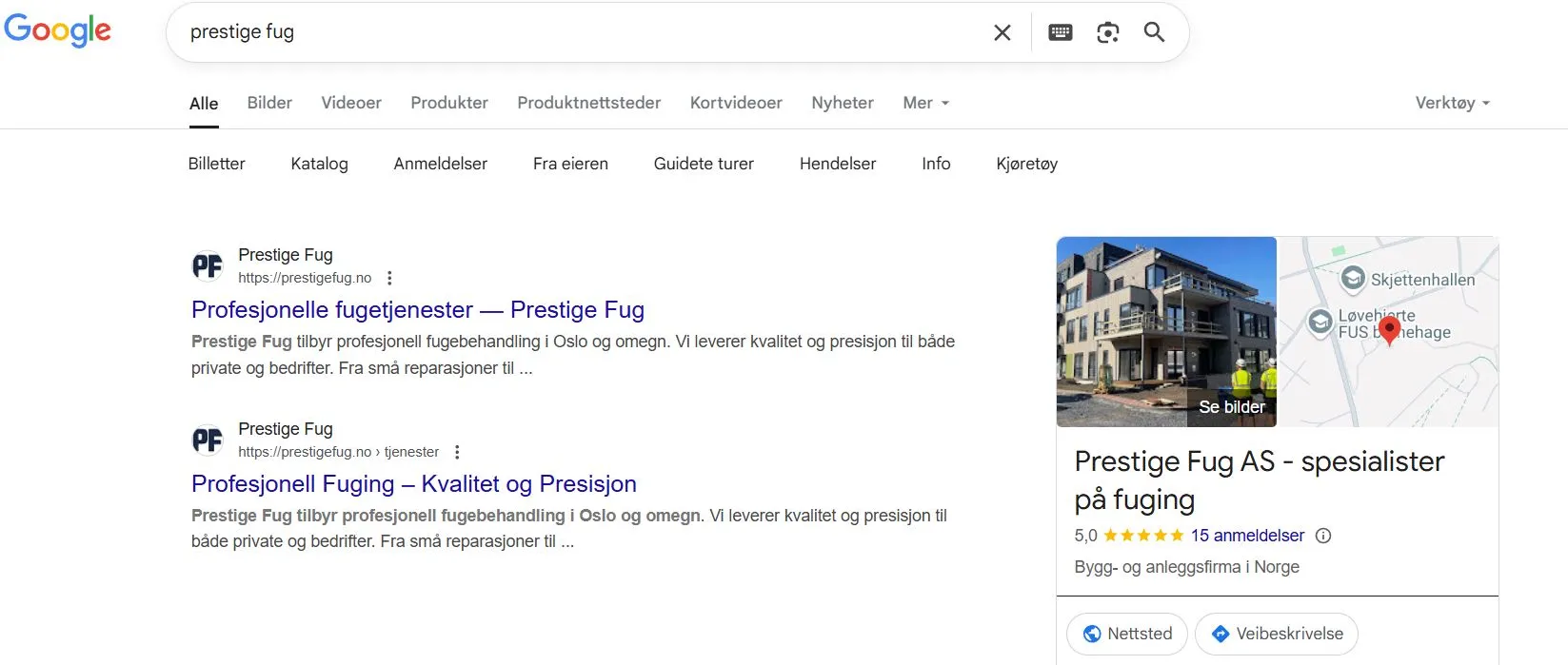The image size is (1568, 665).
Task: Open the three-dot menu beside prestigefug.no result
Action: coord(389,278)
